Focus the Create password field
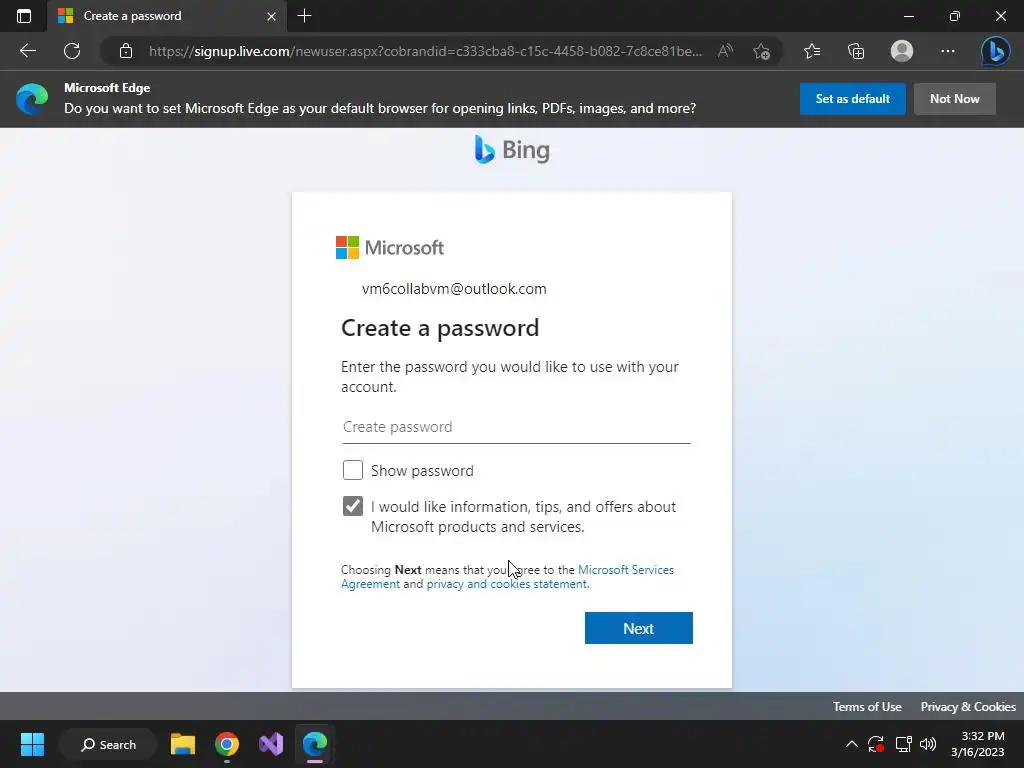 point(516,427)
